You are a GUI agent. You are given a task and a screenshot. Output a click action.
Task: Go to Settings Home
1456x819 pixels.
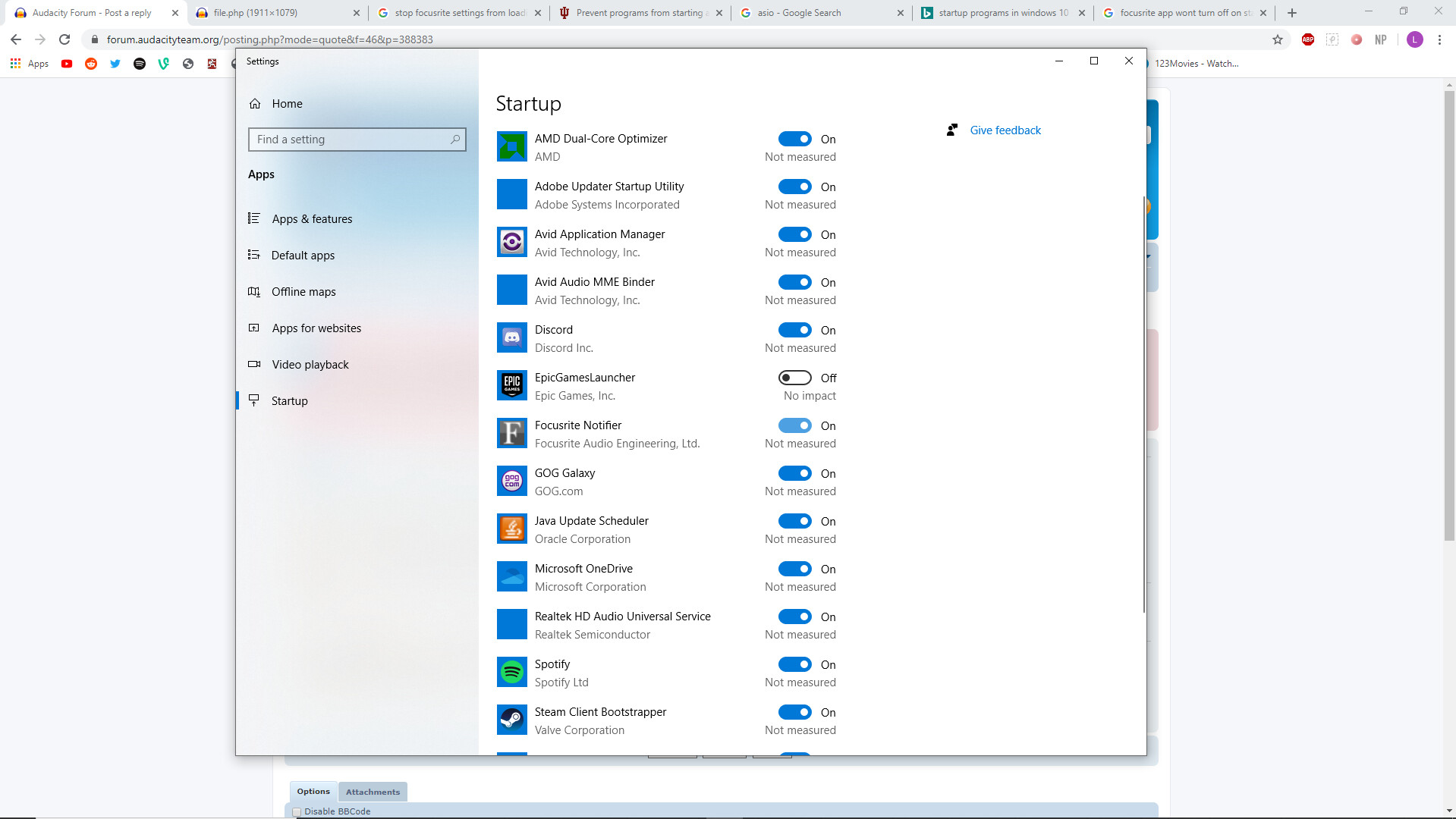357,104
